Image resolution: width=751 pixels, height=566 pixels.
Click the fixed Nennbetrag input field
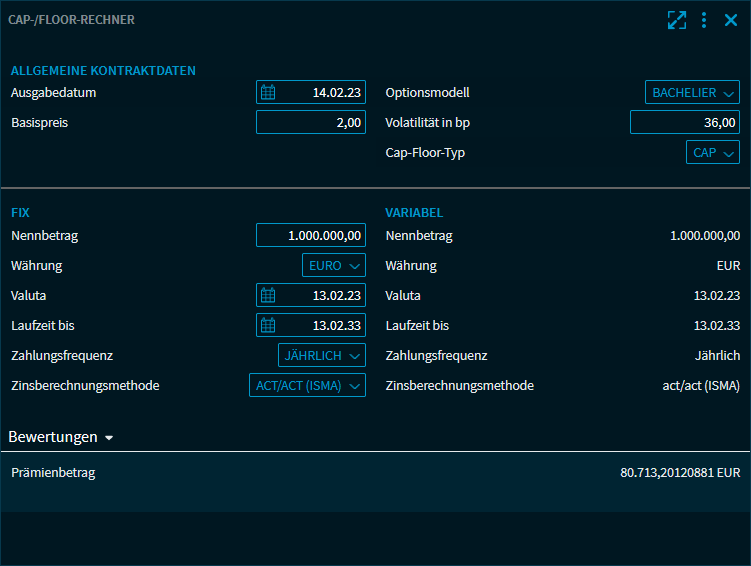(x=311, y=236)
